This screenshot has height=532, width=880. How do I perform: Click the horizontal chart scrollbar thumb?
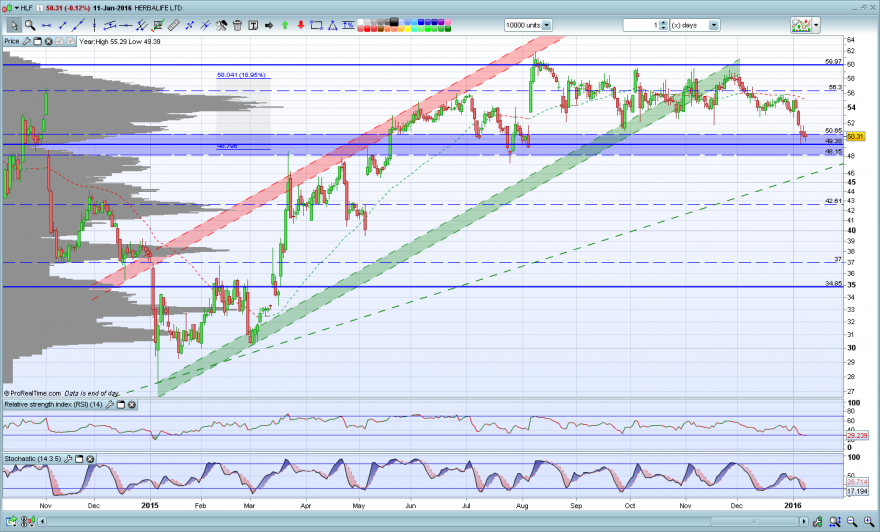(x=754, y=521)
